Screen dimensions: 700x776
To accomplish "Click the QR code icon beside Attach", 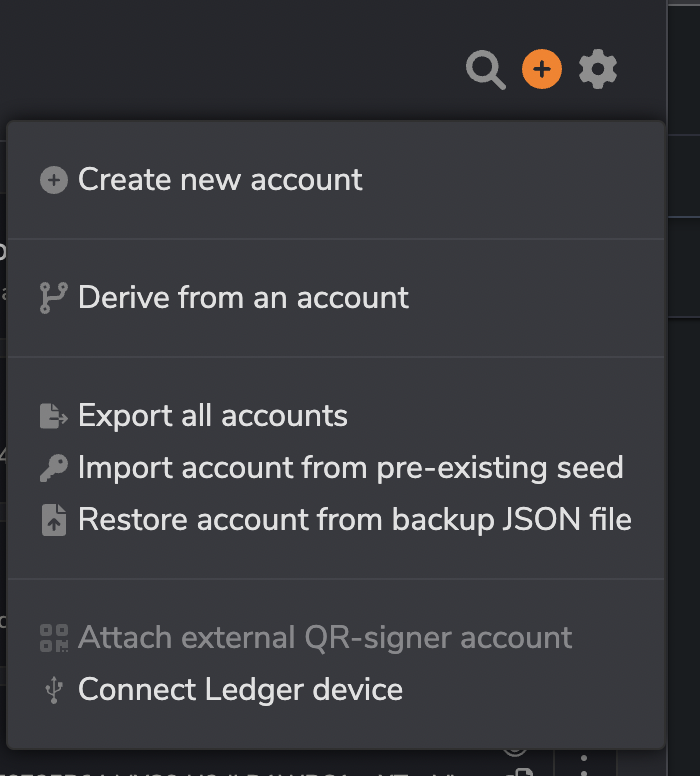I will [x=54, y=638].
